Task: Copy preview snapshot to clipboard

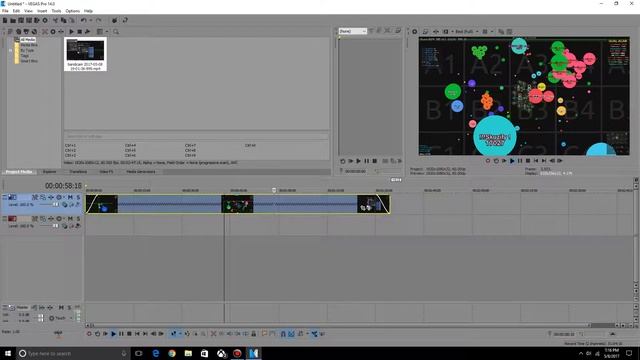Action: 501,31
